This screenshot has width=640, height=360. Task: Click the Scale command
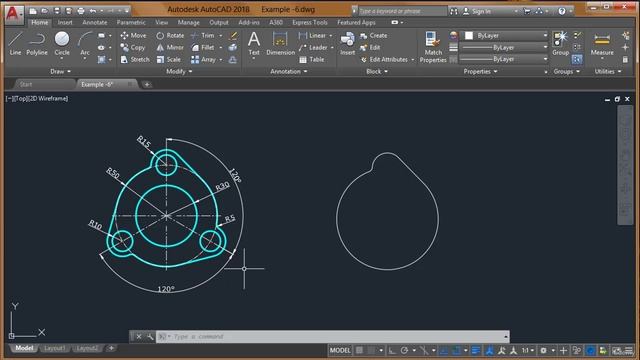[x=168, y=60]
